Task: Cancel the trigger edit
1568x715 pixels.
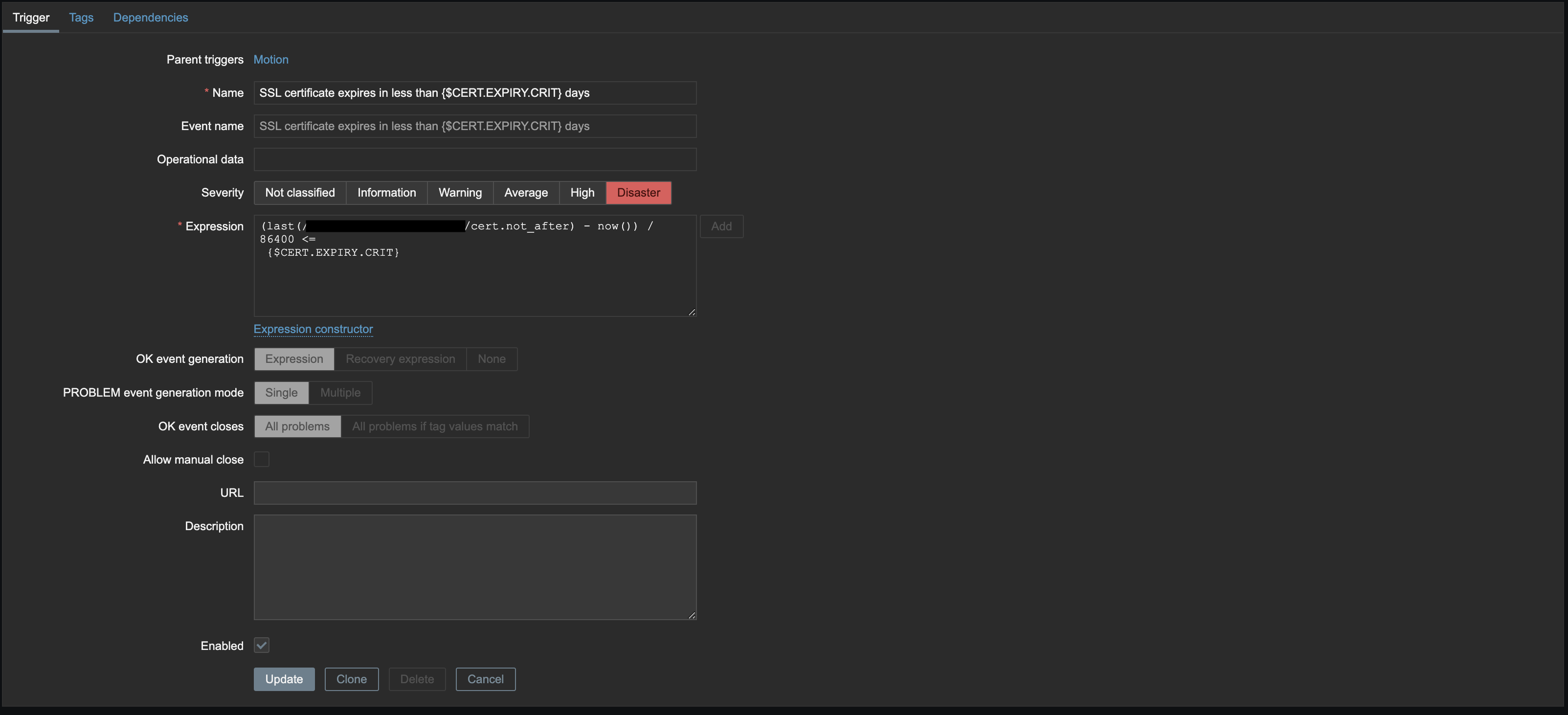Action: click(485, 679)
